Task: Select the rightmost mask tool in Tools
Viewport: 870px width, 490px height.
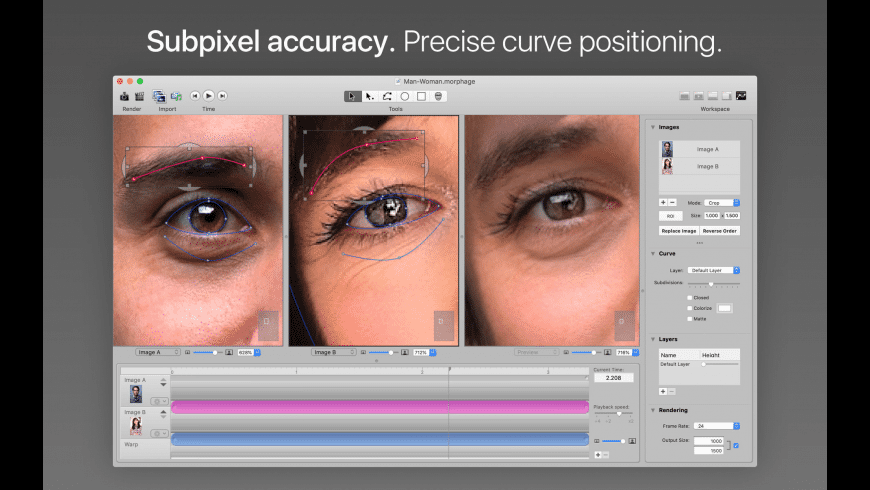Action: [x=438, y=97]
